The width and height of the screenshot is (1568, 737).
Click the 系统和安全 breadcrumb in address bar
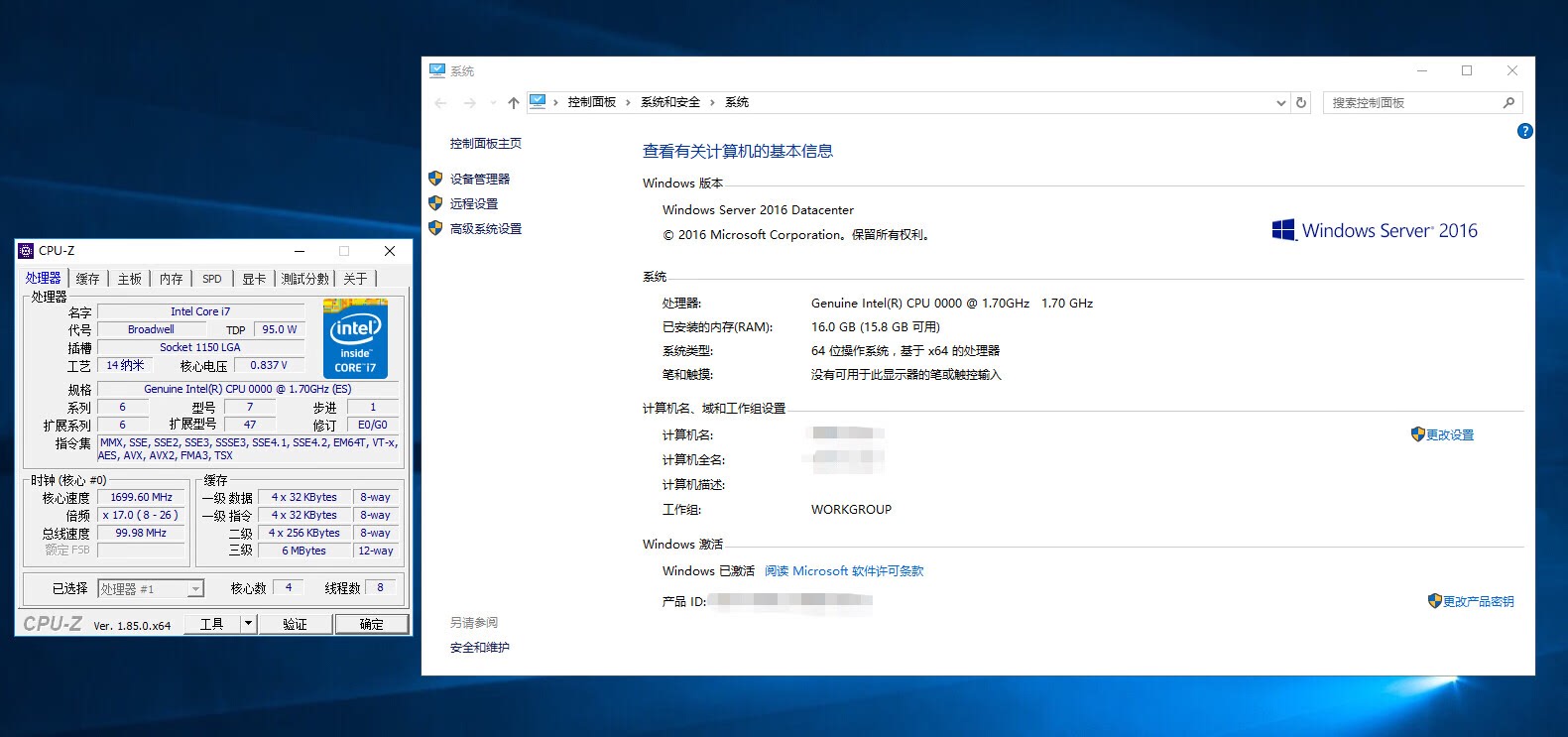tap(670, 102)
